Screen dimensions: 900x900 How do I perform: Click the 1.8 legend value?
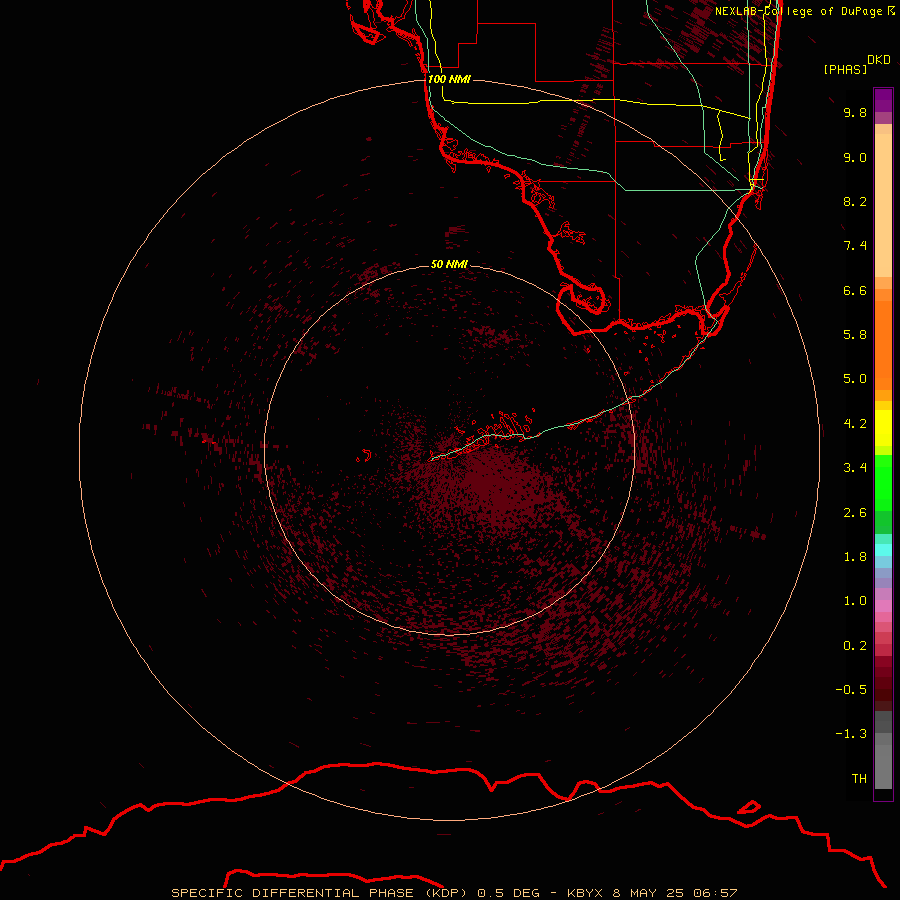tap(855, 557)
